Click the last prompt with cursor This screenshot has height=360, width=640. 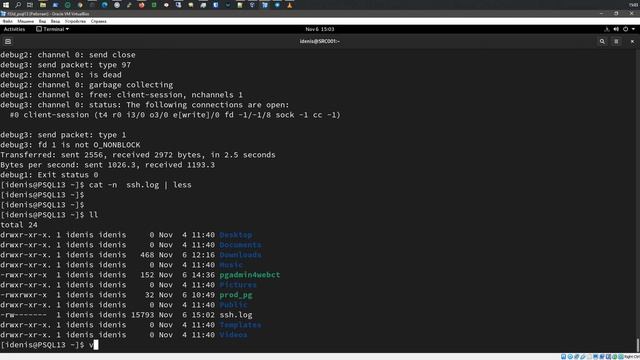click(x=49, y=345)
